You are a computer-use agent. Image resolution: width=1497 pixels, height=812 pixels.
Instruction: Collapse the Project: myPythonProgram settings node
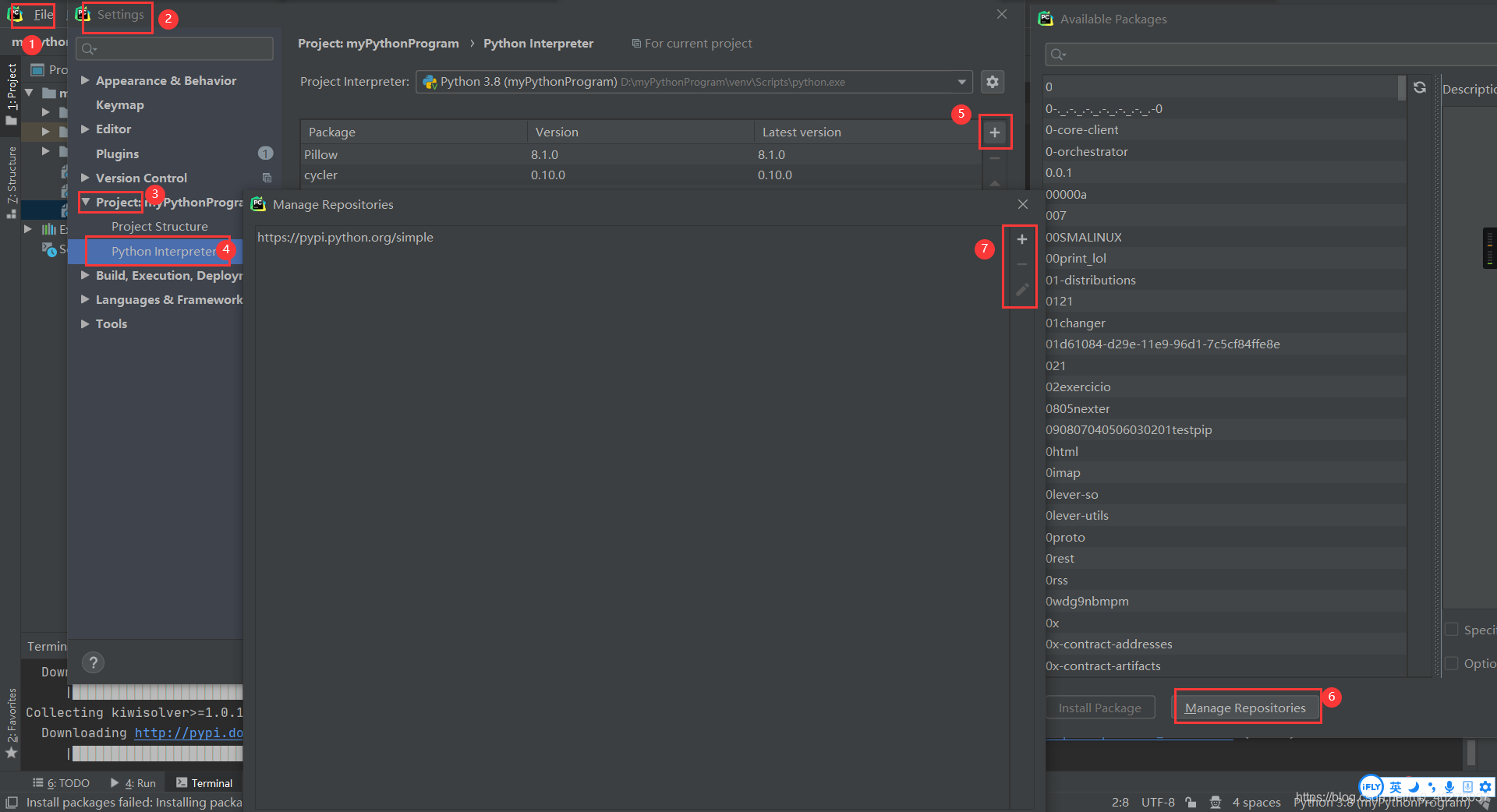pos(86,202)
